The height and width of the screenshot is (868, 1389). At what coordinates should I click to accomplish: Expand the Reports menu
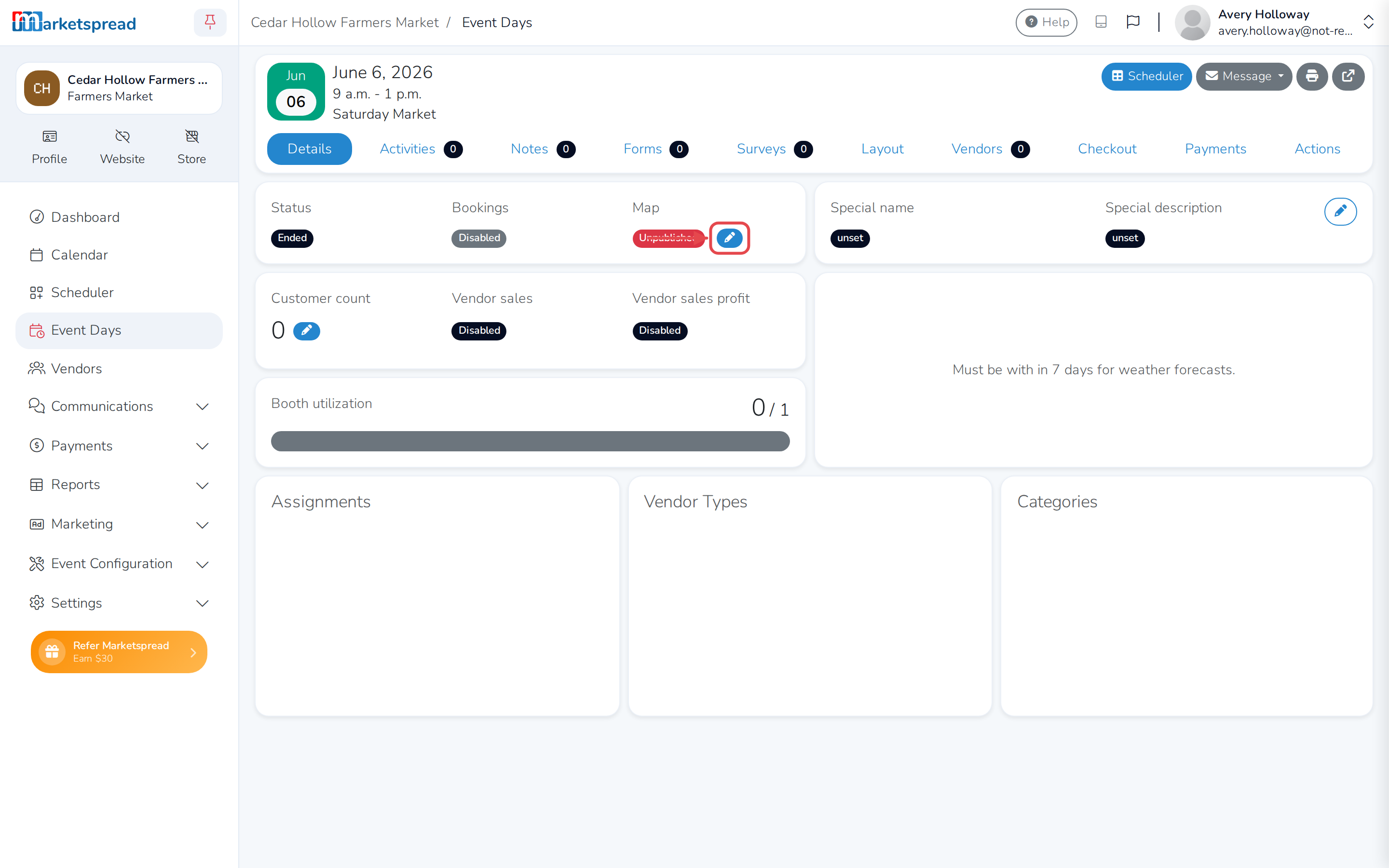(119, 485)
